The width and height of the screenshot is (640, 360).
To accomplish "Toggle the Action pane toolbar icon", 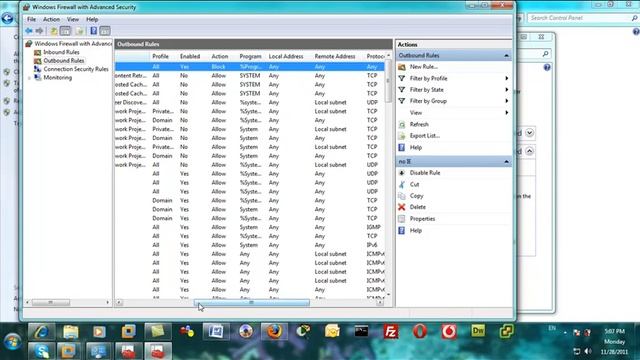I will click(105, 31).
